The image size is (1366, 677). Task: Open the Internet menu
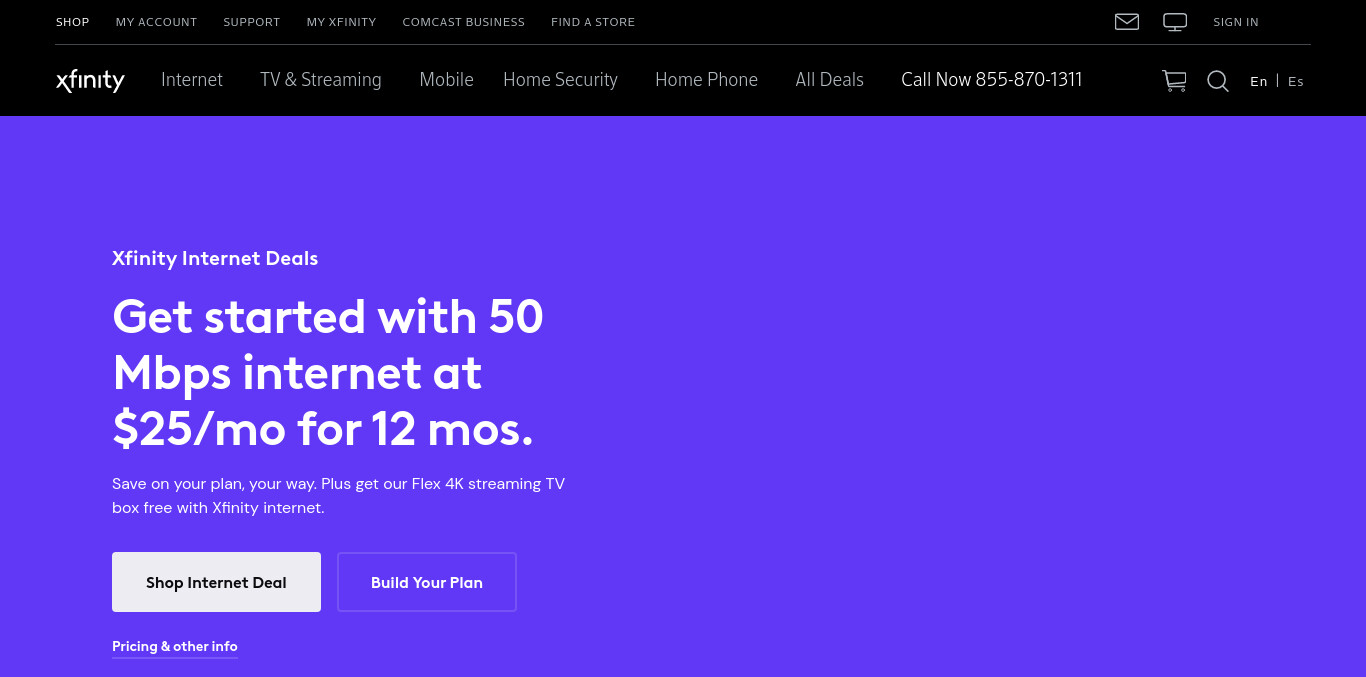coord(192,80)
